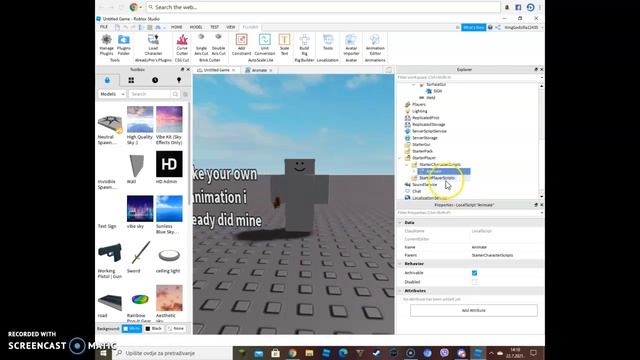Switch to Toolbox Recent tab
Image resolution: width=640 pixels, height=360 pixels.
pos(155,80)
